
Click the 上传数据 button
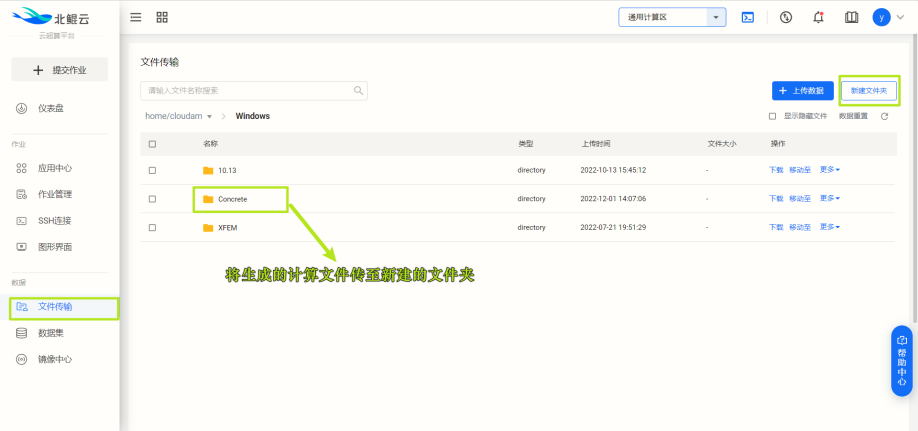pyautogui.click(x=803, y=91)
